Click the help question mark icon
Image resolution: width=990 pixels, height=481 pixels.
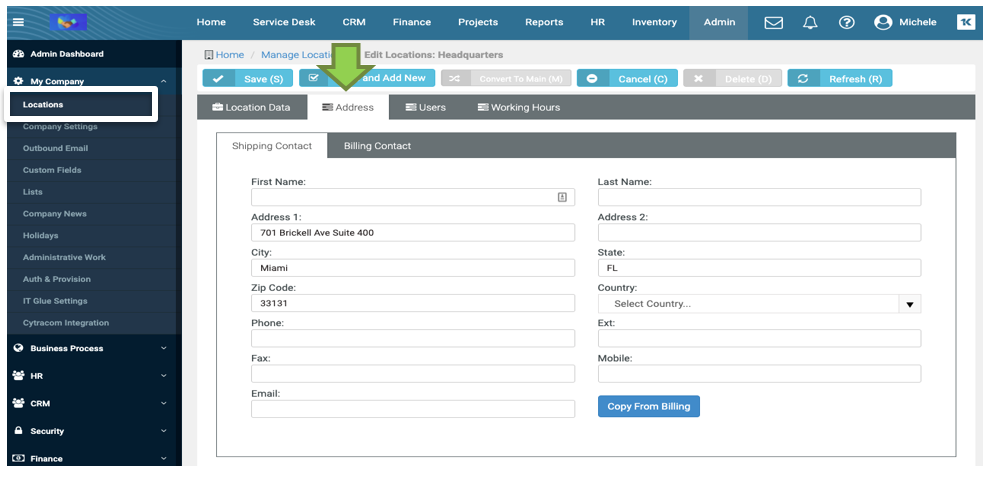[846, 22]
